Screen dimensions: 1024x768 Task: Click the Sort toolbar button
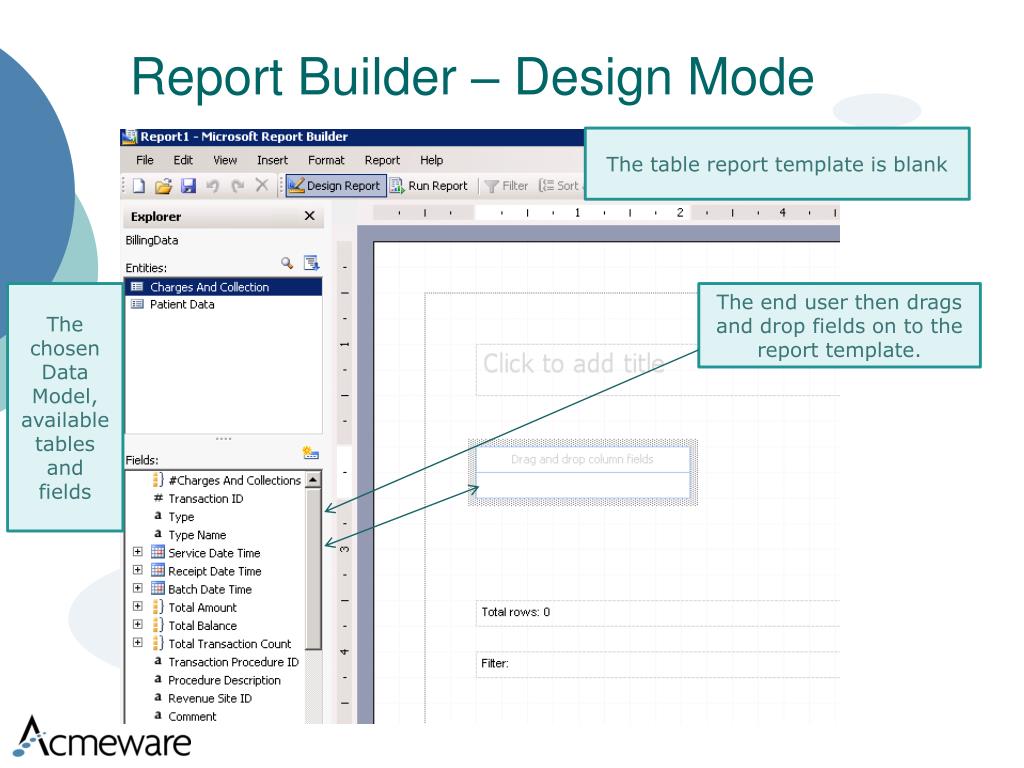tap(559, 185)
